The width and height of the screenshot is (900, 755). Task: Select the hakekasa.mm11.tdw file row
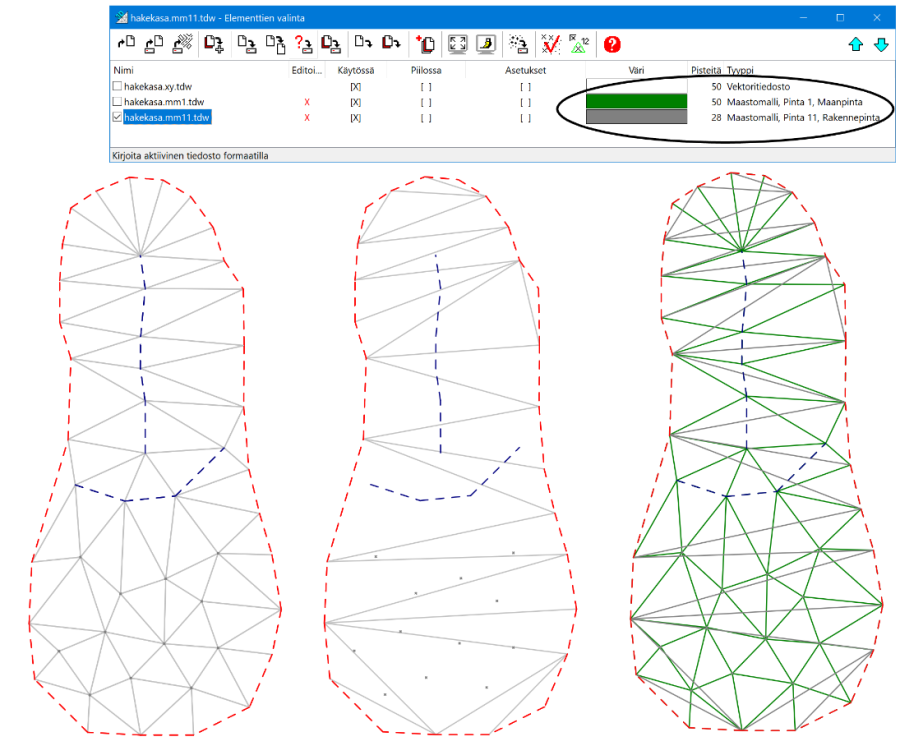coord(165,117)
